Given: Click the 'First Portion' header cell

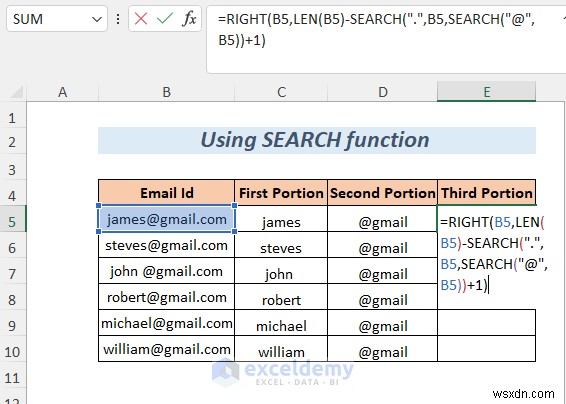Looking at the screenshot, I should pos(281,192).
